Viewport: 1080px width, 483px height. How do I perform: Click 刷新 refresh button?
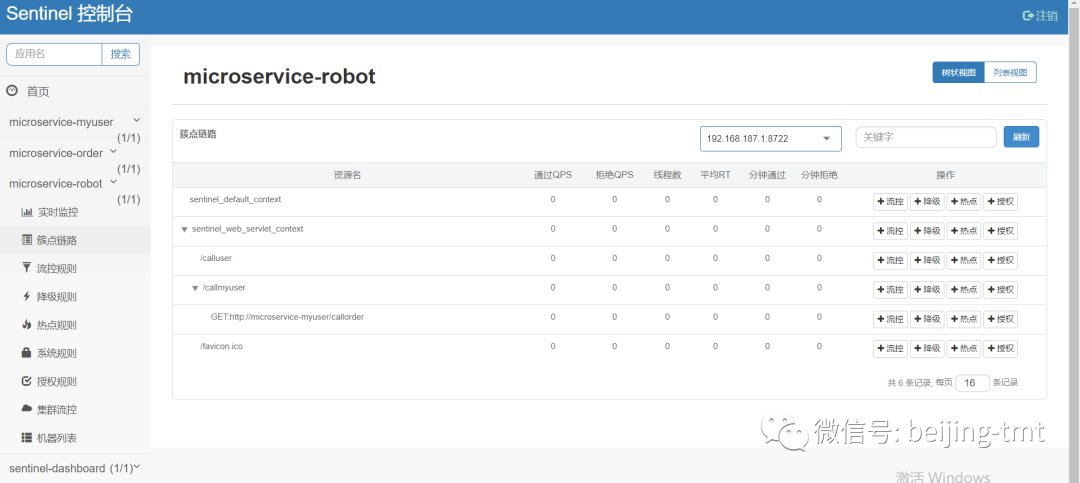click(1021, 137)
